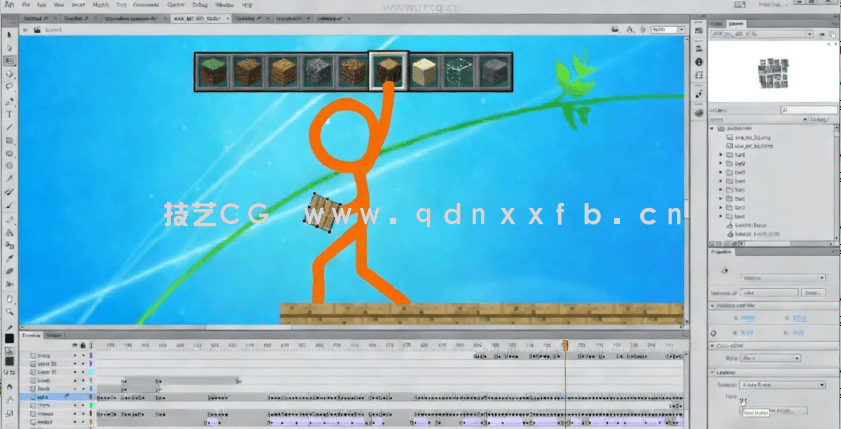841x429 pixels.
Task: Select the Lasso tool
Action: [x=9, y=87]
